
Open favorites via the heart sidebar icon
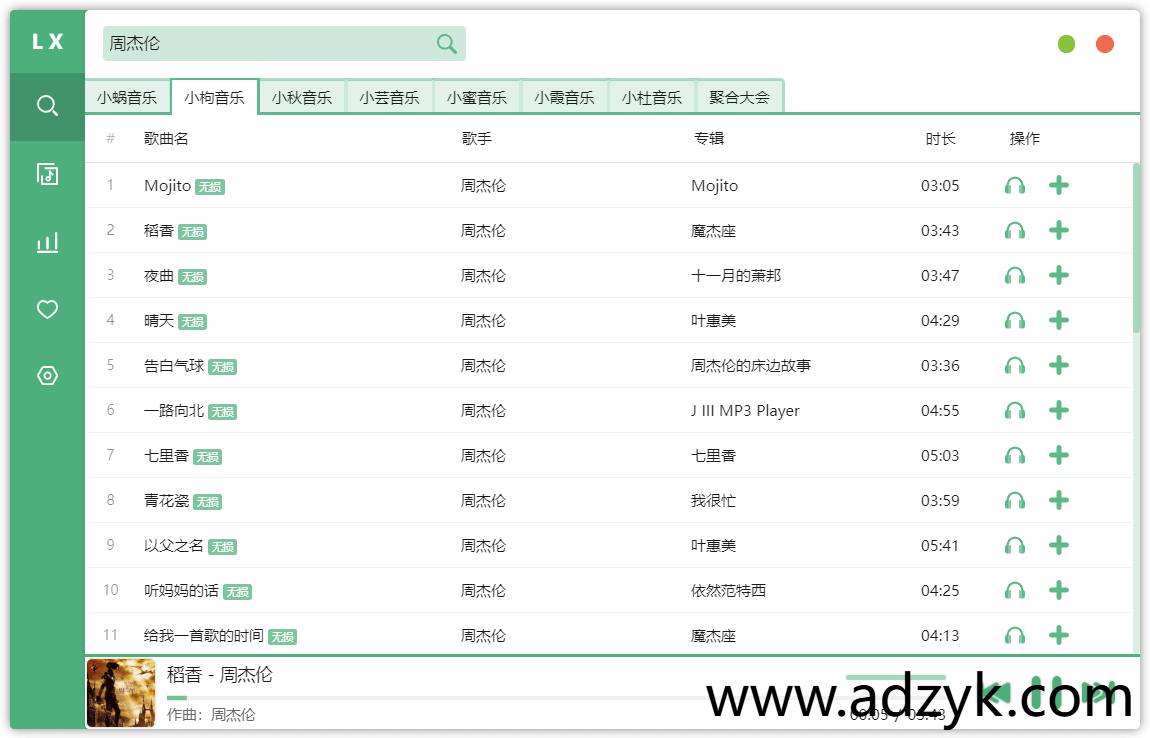(46, 310)
